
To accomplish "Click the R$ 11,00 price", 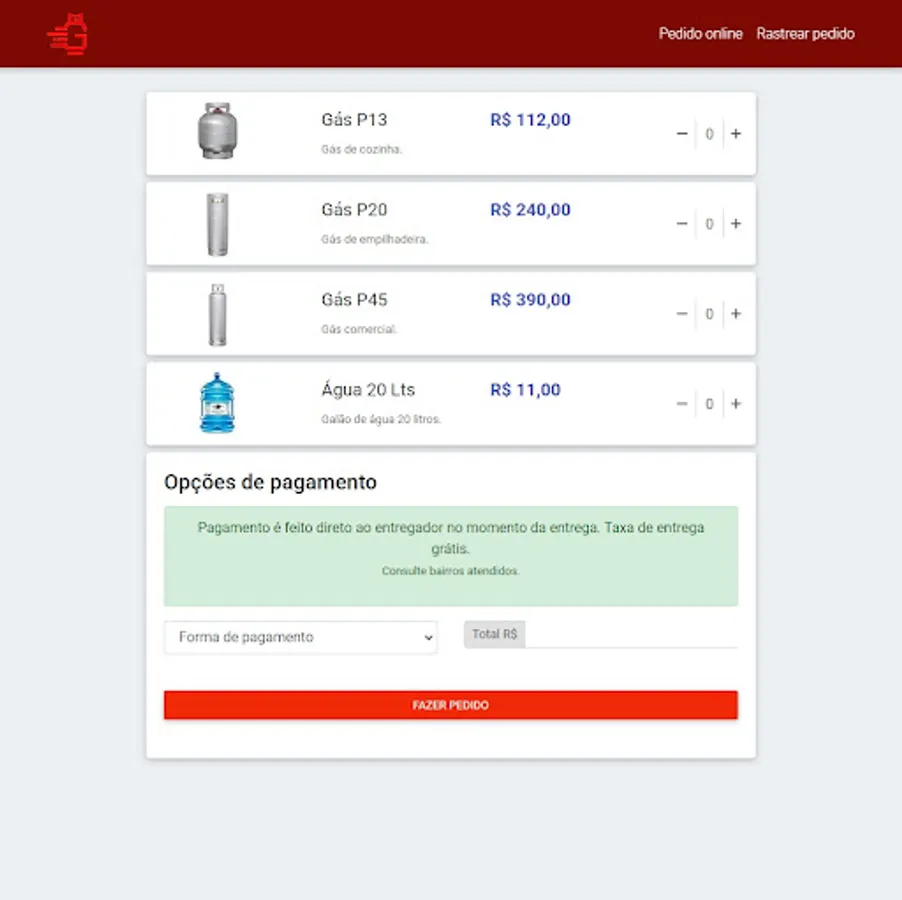I will pos(525,390).
